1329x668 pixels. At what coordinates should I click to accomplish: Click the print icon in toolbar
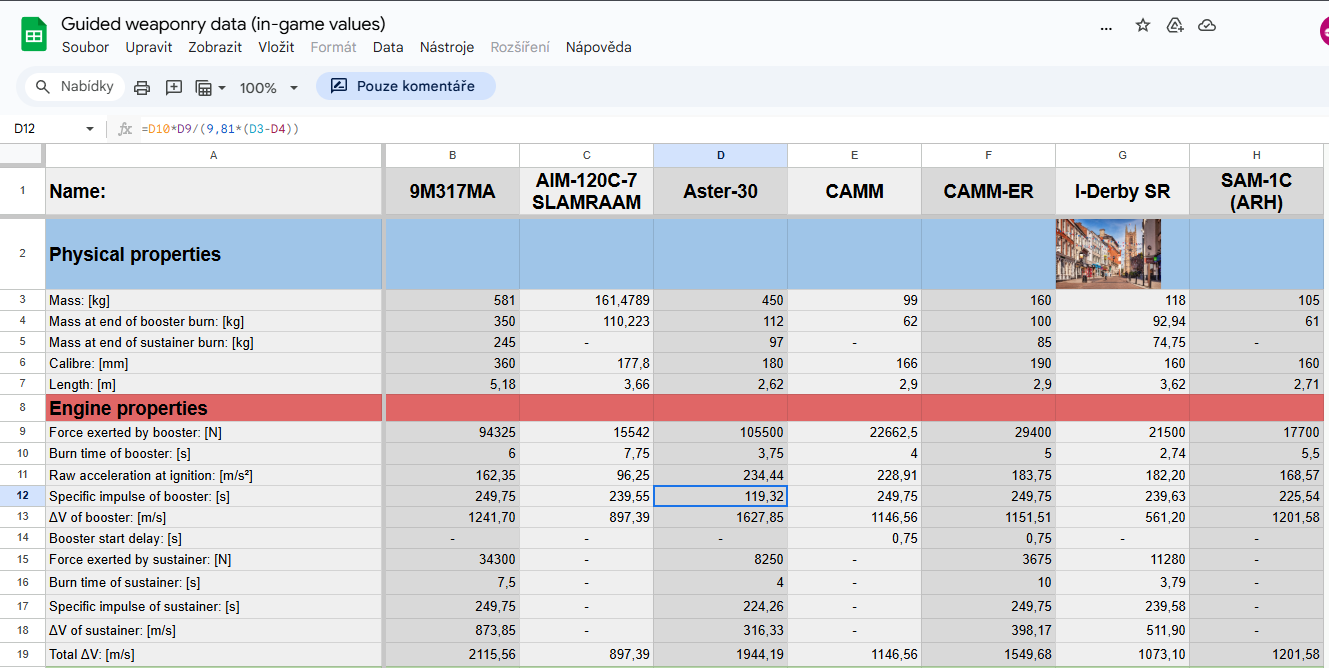click(x=142, y=88)
